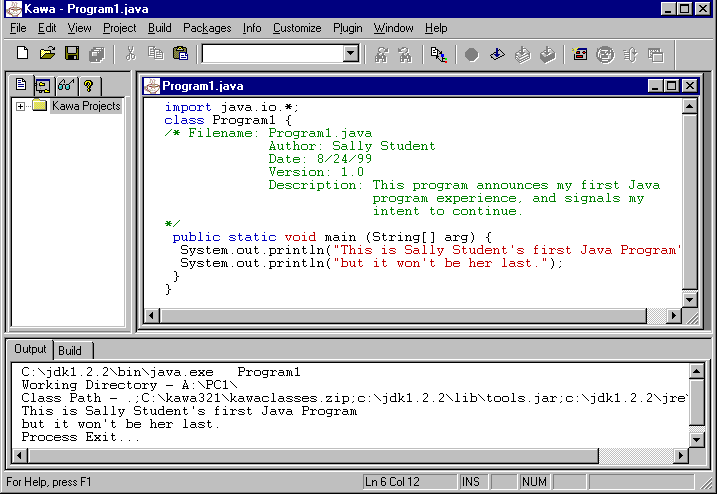717x494 pixels.
Task: Click the editor's horizontal scrollbar thumb
Action: point(403,316)
